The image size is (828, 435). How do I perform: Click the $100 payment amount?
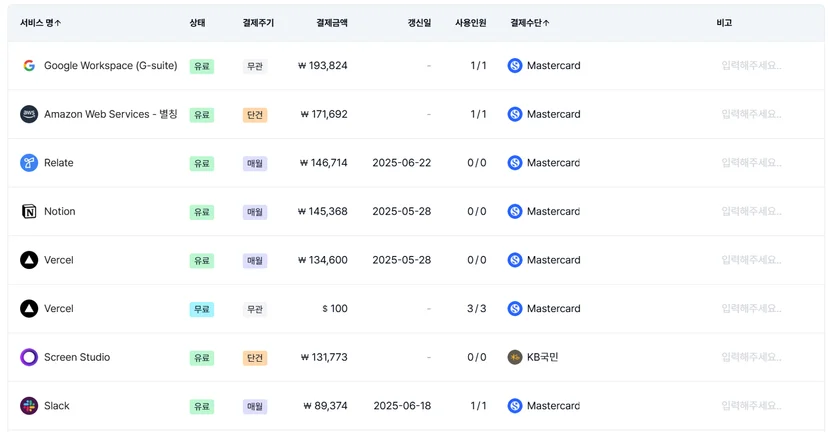coord(335,308)
